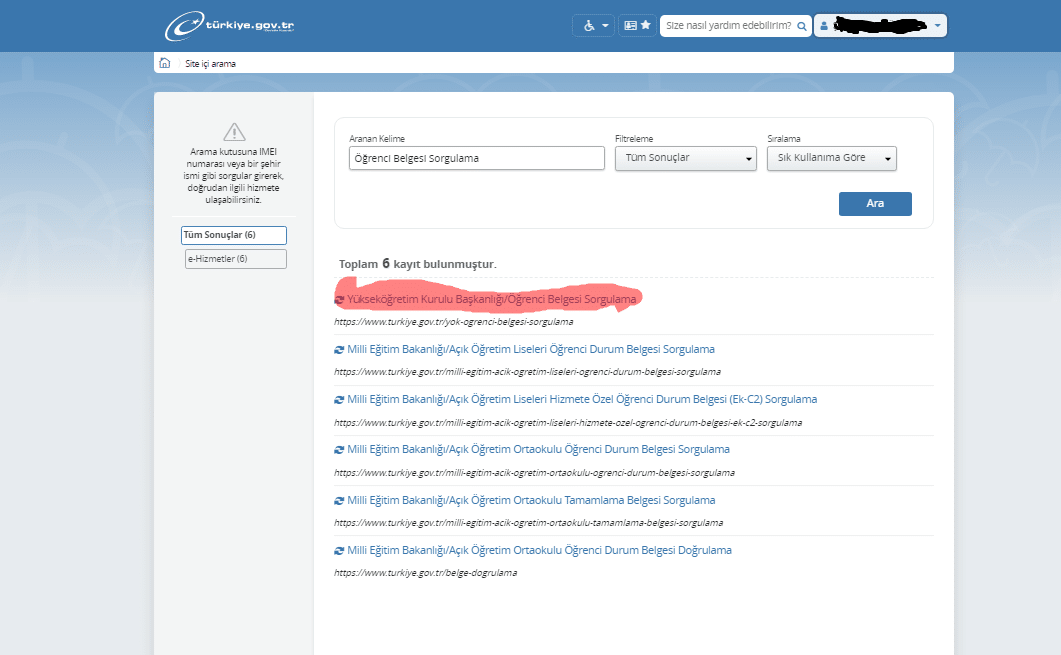
Task: Open Hizmete Özel Öğrenci Durum Belgesi (Ek-C2) link
Action: pyautogui.click(x=582, y=399)
